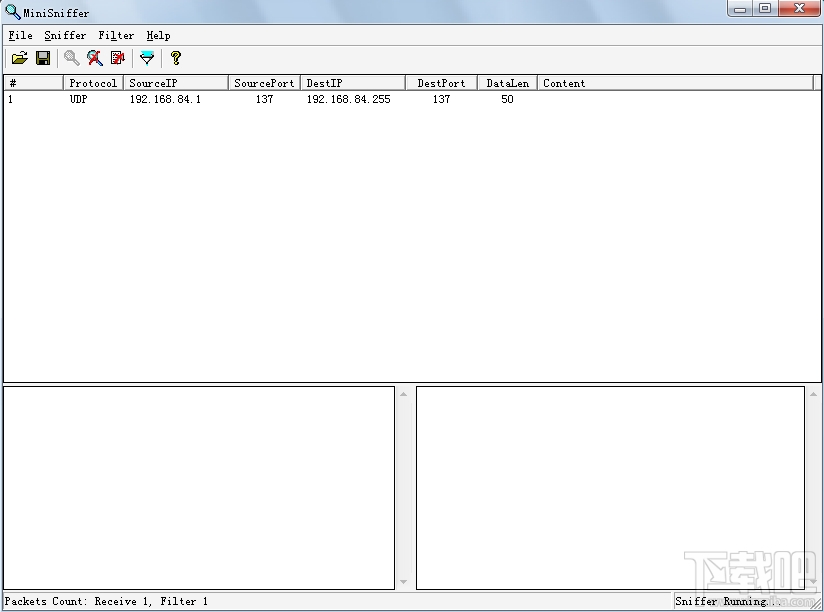Save captured packets with the floppy disk icon
This screenshot has width=824, height=612.
tap(43, 58)
